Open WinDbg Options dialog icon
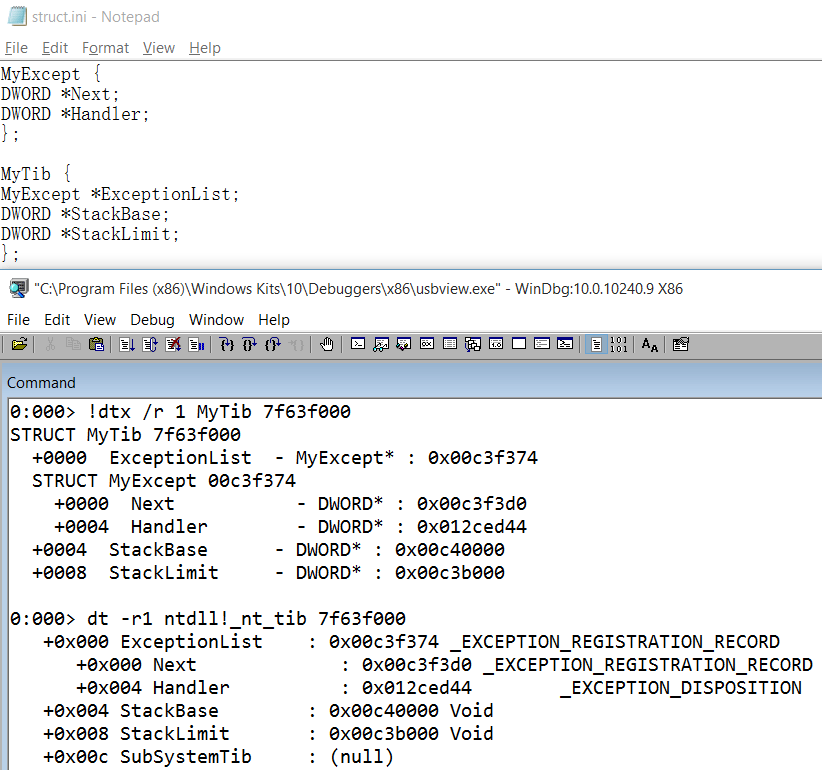This screenshot has height=770, width=822. [681, 343]
